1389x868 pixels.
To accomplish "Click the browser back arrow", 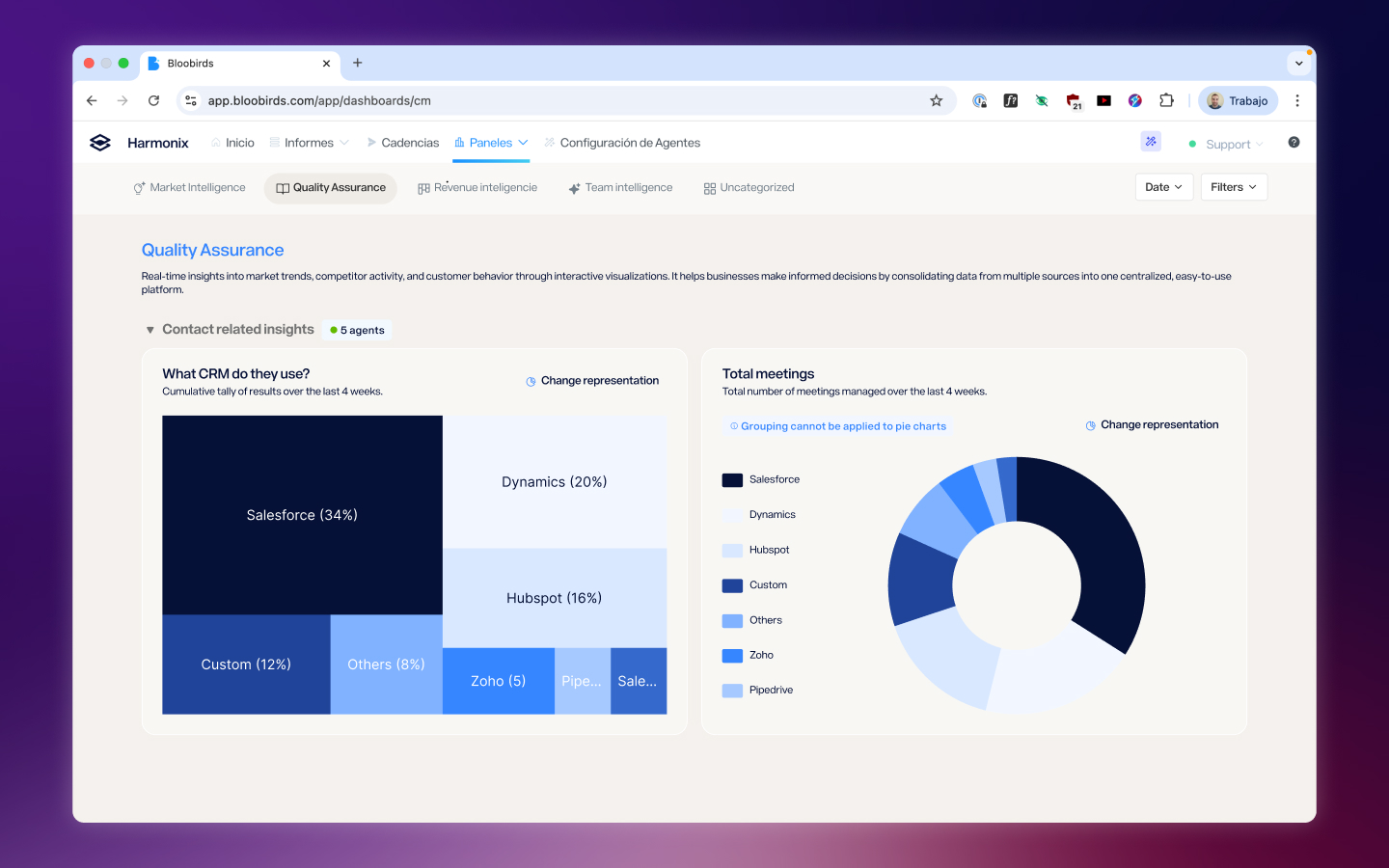I will [92, 100].
